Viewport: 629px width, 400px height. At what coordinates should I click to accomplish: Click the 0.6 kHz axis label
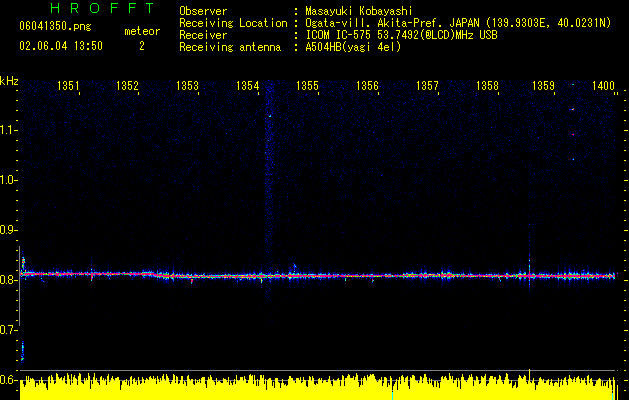tap(7, 380)
